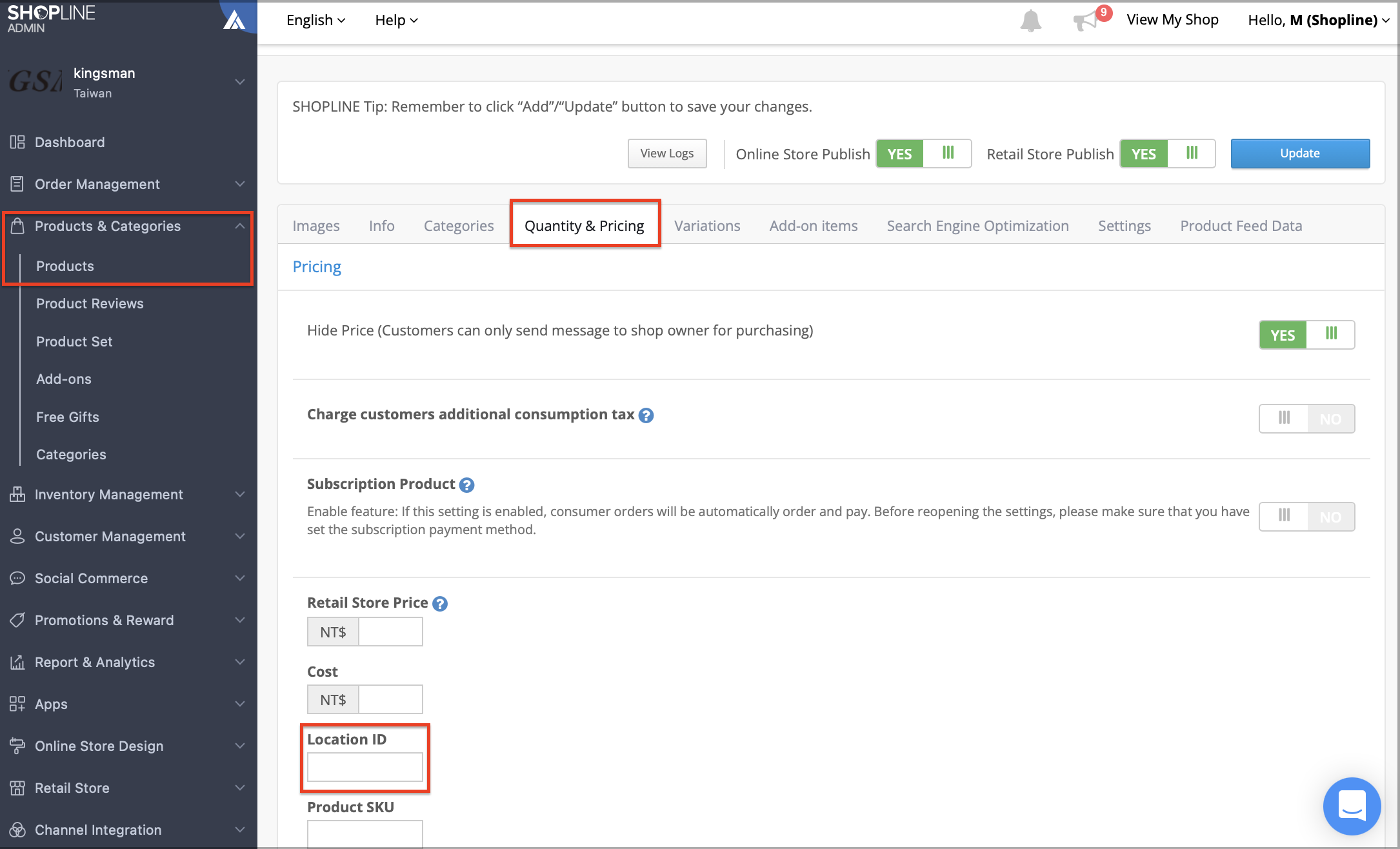Collapse the Products & Categories section

coord(239,226)
